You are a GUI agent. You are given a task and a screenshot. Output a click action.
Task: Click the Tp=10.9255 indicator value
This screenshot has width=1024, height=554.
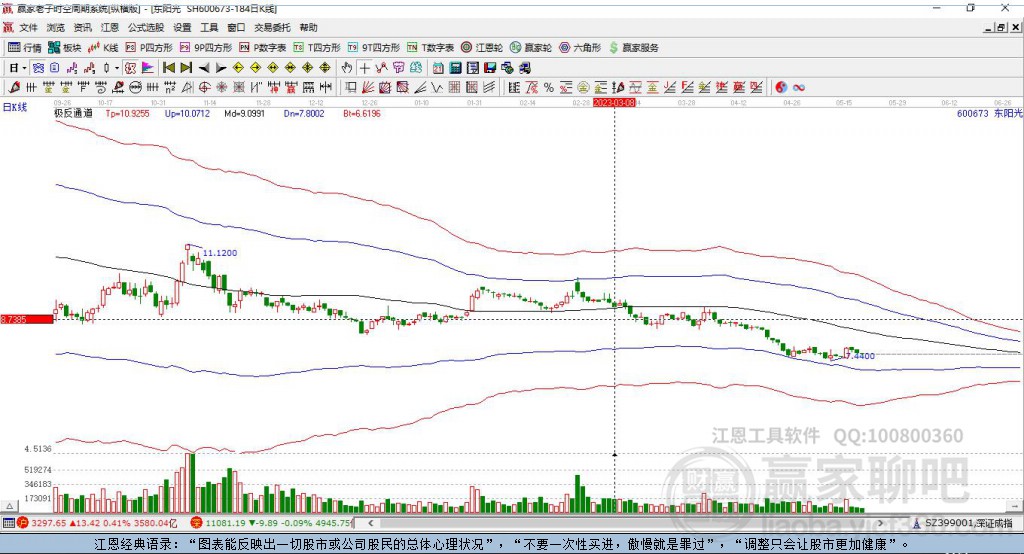click(x=127, y=113)
